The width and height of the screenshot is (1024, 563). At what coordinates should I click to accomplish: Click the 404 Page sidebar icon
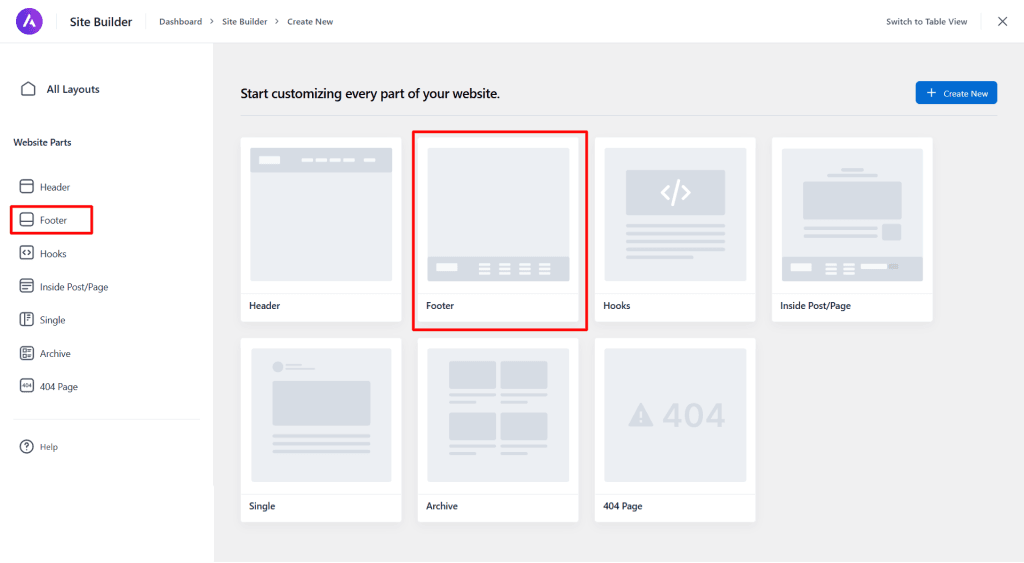pos(27,387)
